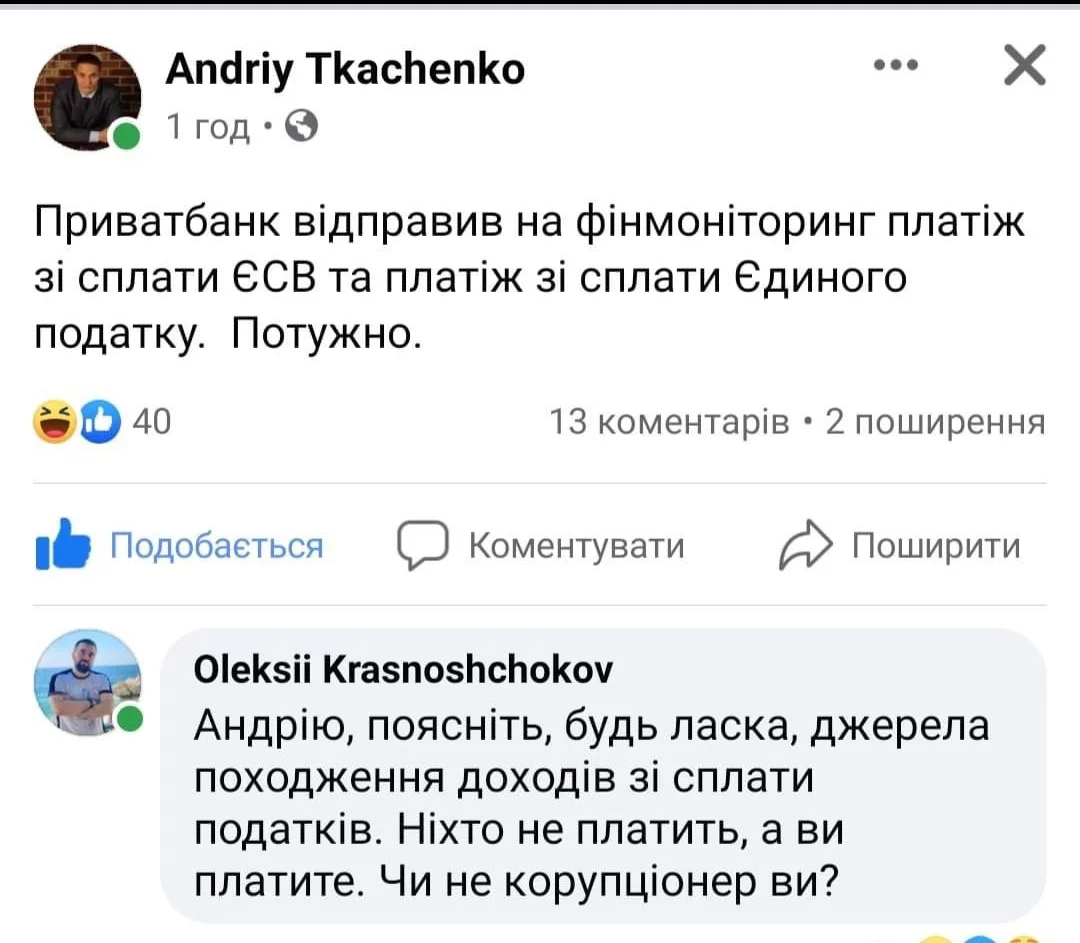Close the post with the X icon

(x=1023, y=67)
